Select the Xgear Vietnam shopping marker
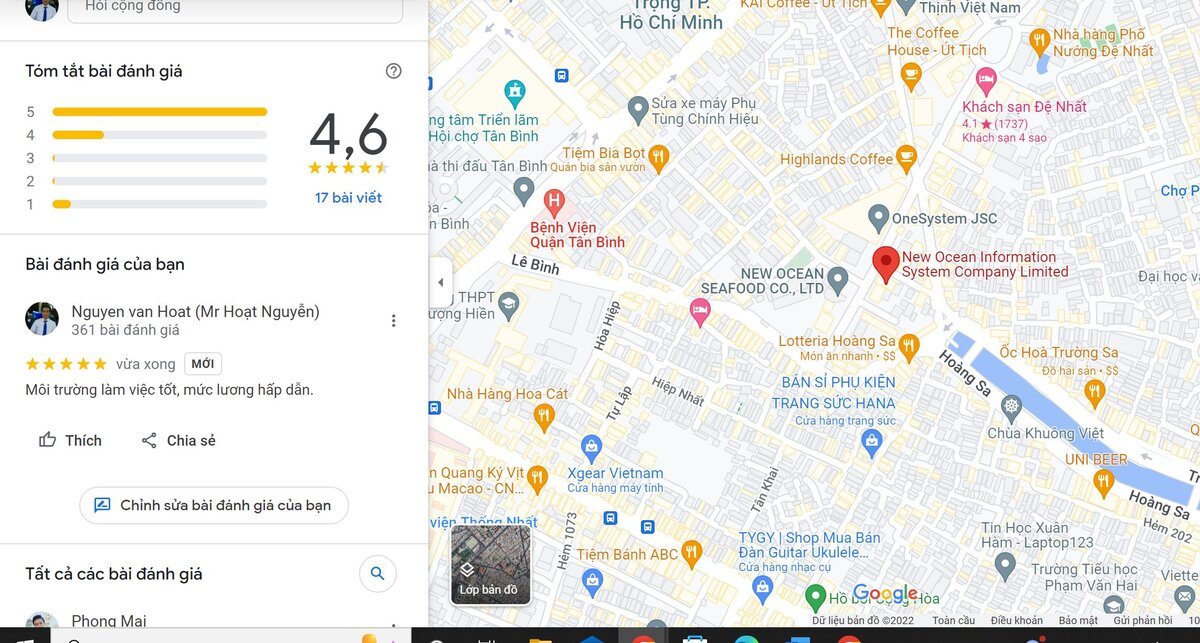 tap(591, 446)
